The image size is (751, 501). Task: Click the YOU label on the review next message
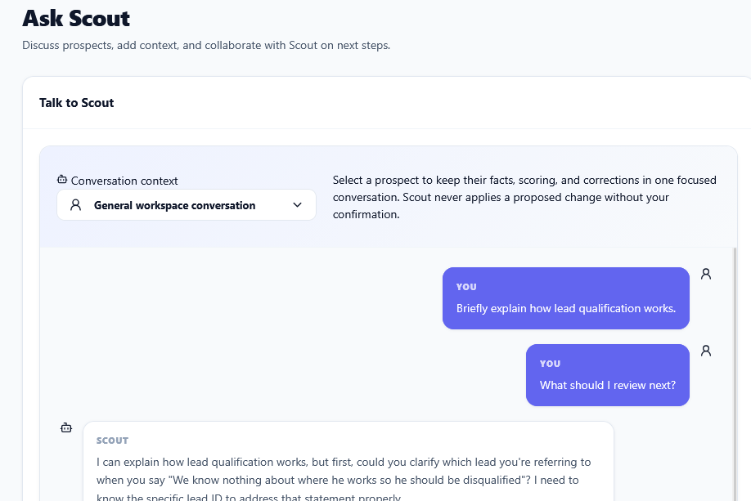(x=550, y=364)
